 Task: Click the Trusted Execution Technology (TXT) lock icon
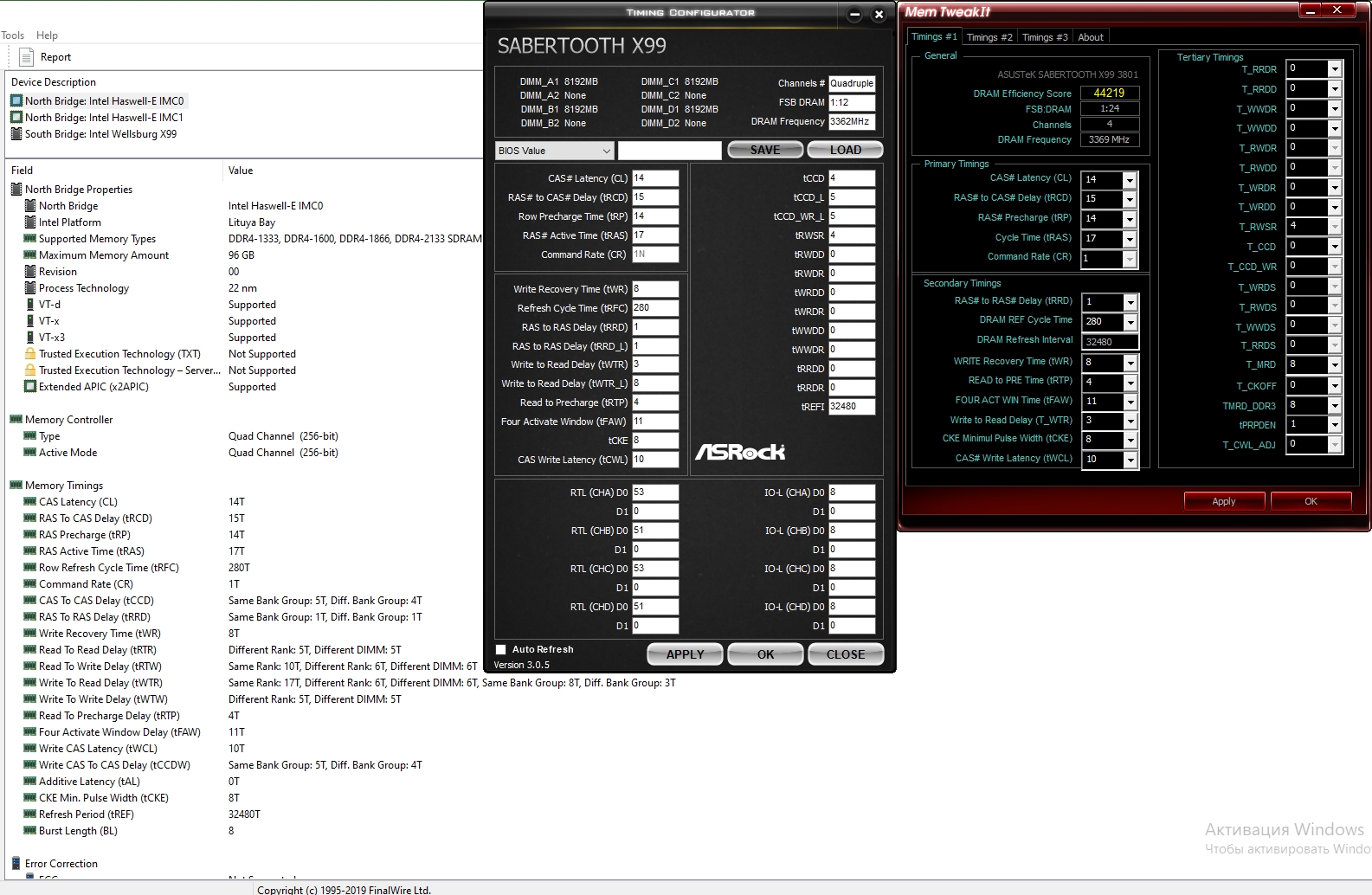coord(30,354)
